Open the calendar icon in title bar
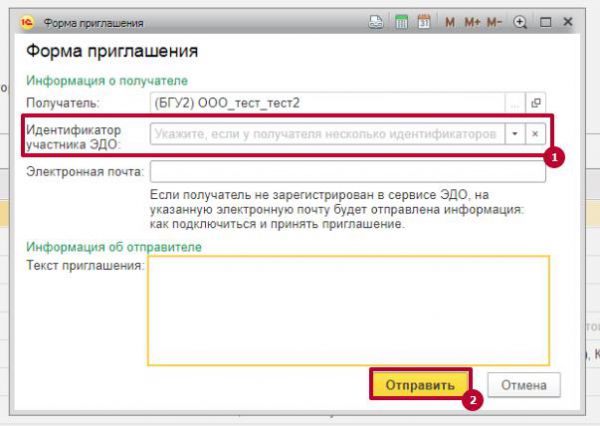 point(423,21)
